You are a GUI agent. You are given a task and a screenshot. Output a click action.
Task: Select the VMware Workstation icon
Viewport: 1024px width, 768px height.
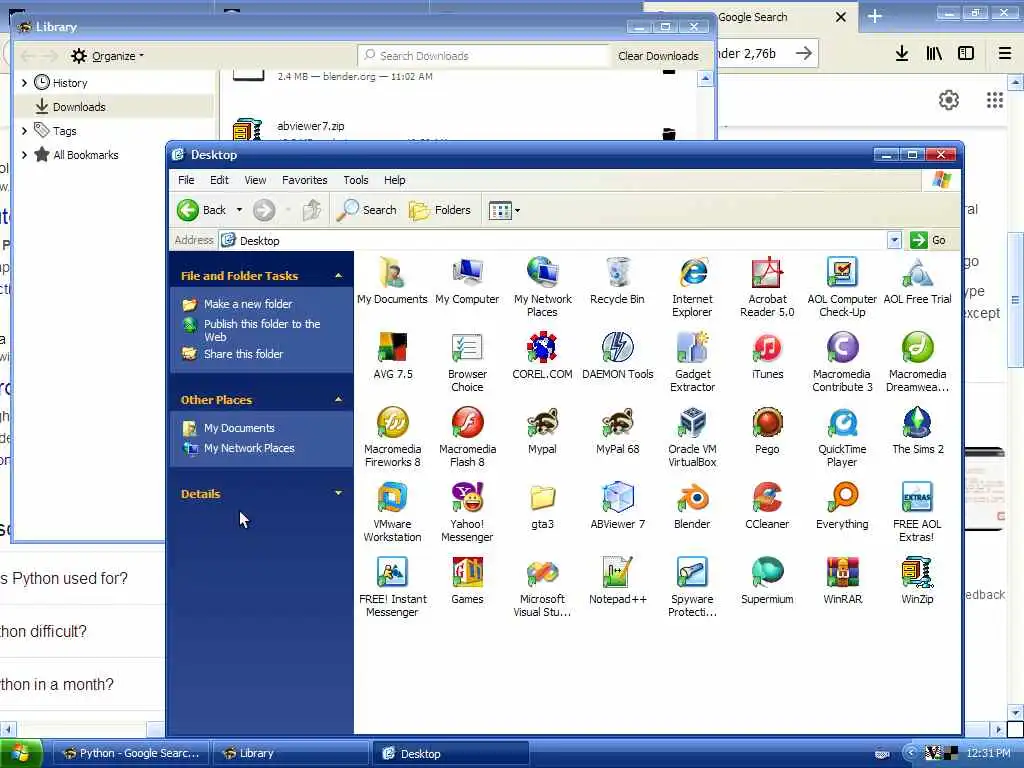point(392,511)
